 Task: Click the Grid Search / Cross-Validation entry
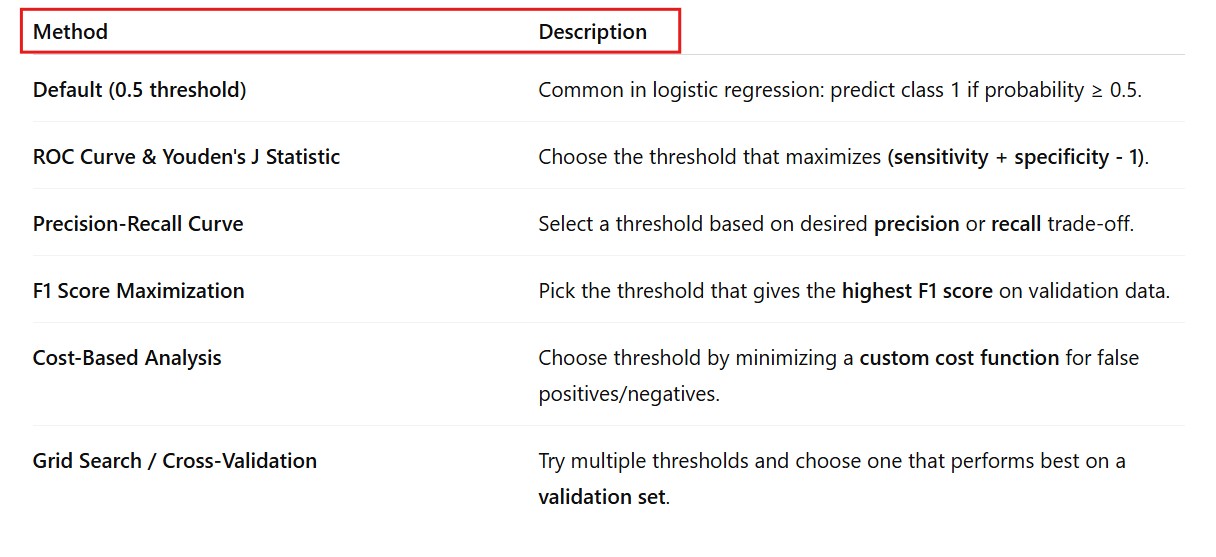175,461
